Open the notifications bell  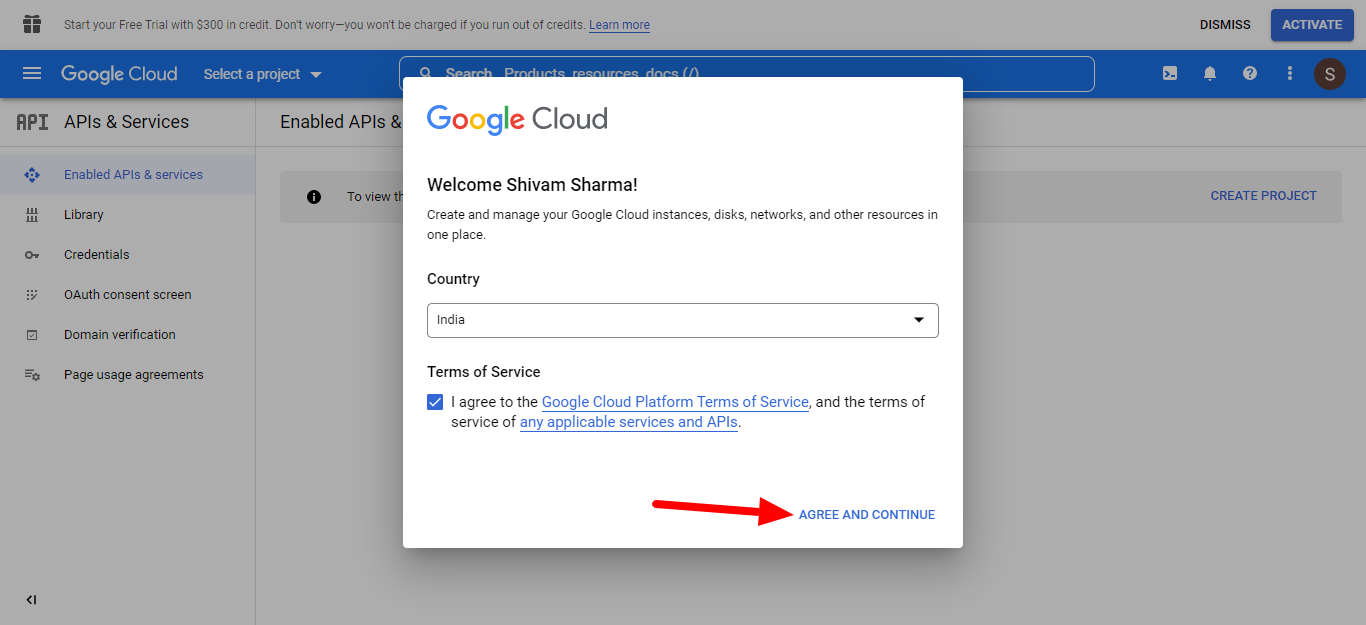[1210, 74]
